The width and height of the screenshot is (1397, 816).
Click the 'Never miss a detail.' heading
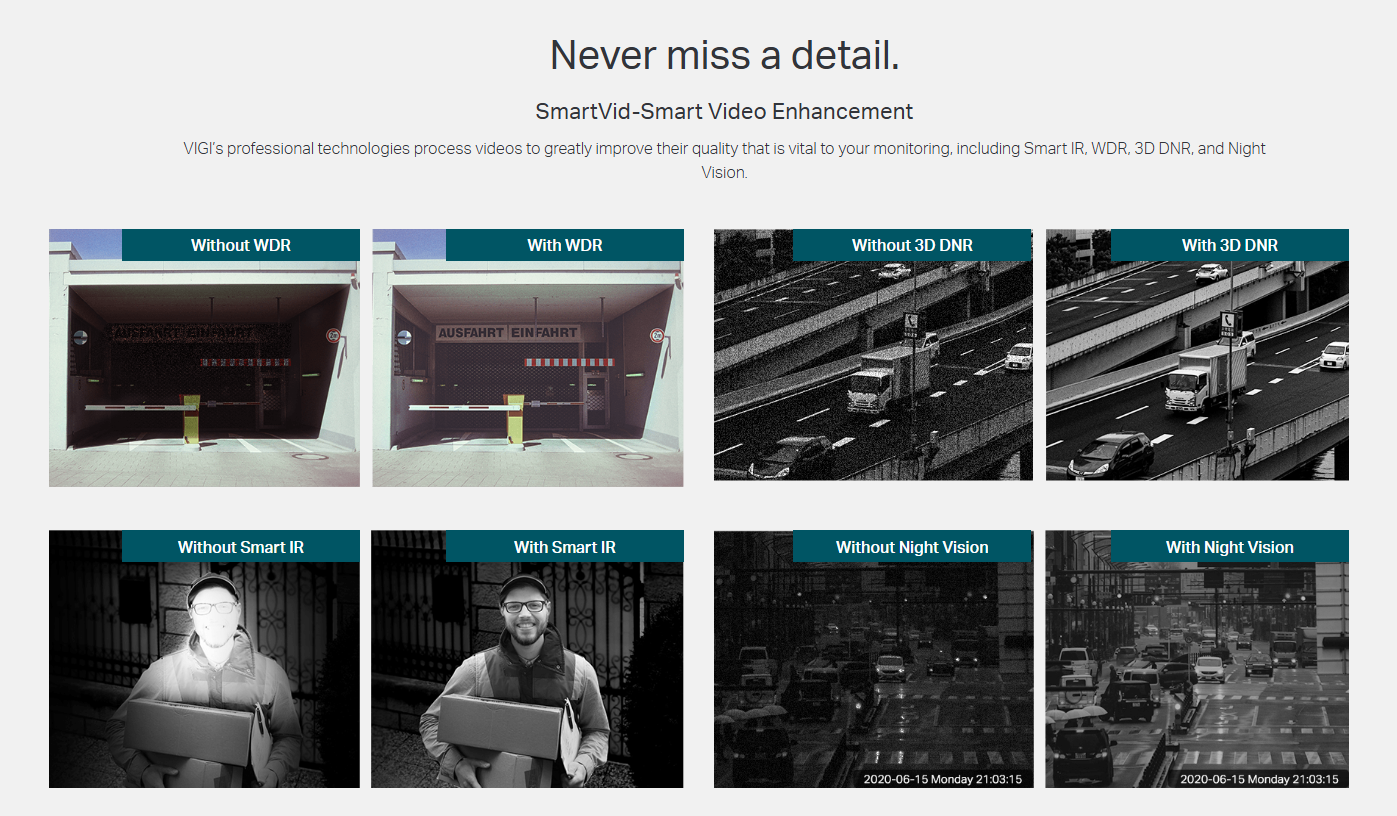[x=724, y=55]
